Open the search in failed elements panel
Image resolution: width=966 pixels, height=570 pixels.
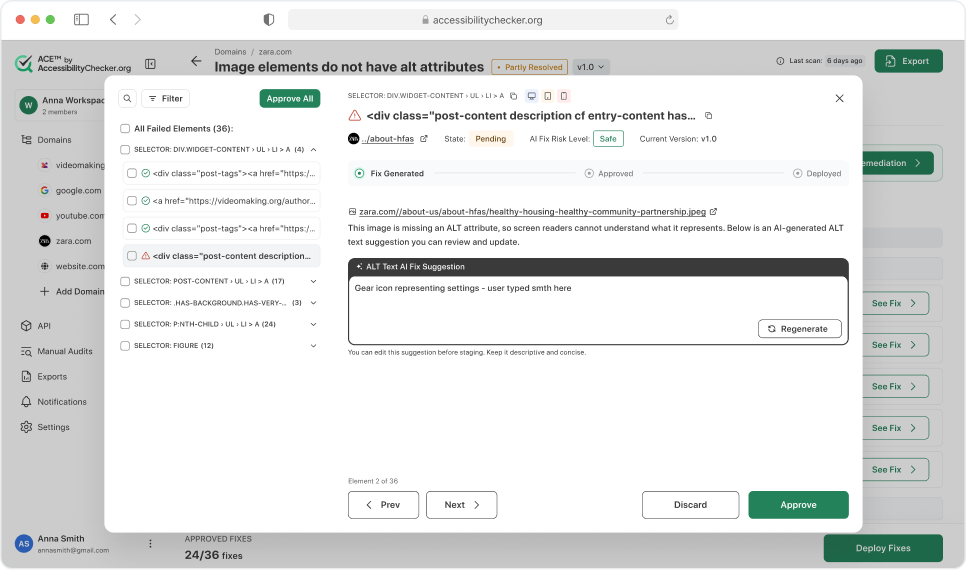click(127, 99)
